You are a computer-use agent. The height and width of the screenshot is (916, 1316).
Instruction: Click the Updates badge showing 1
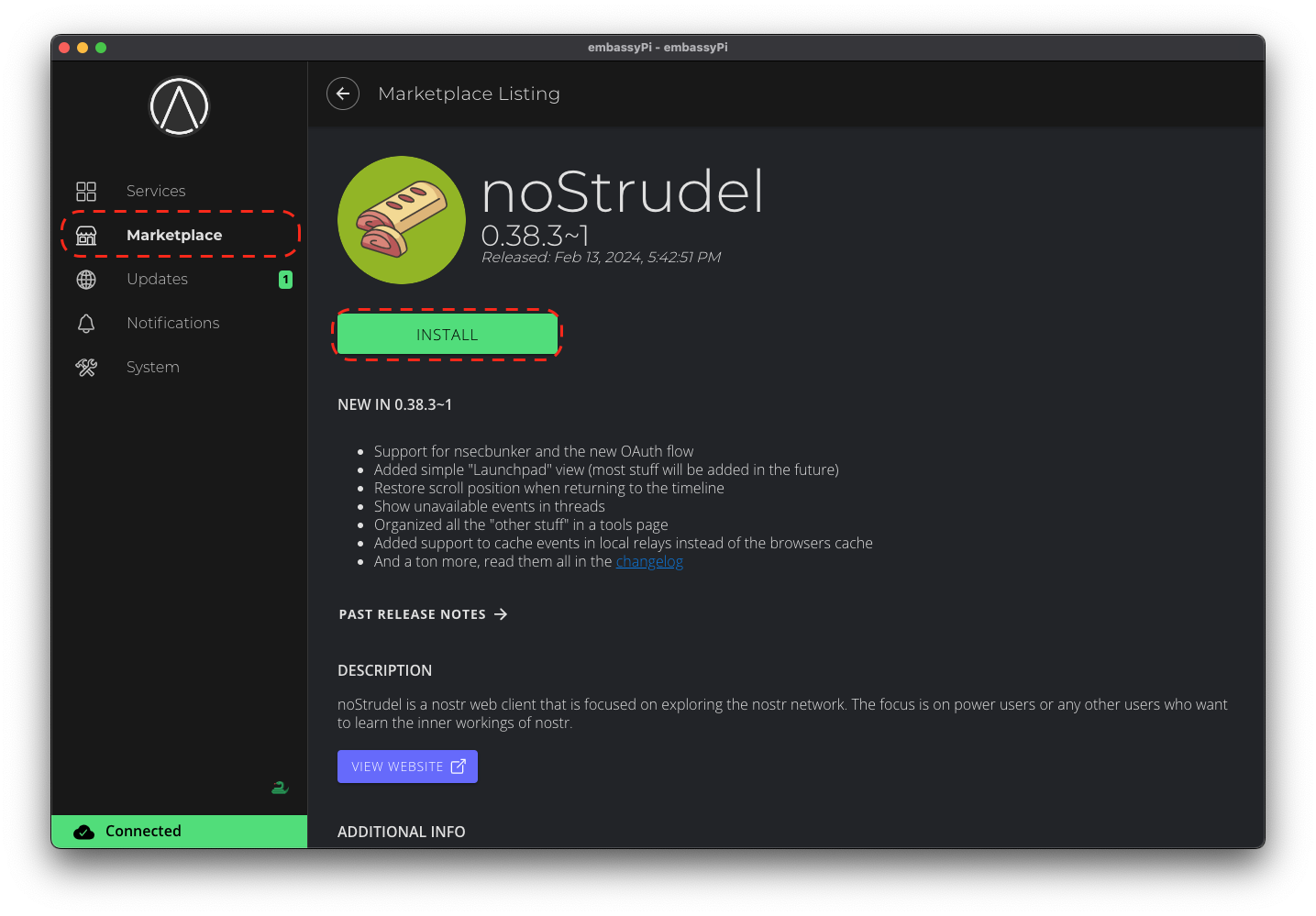tap(285, 279)
